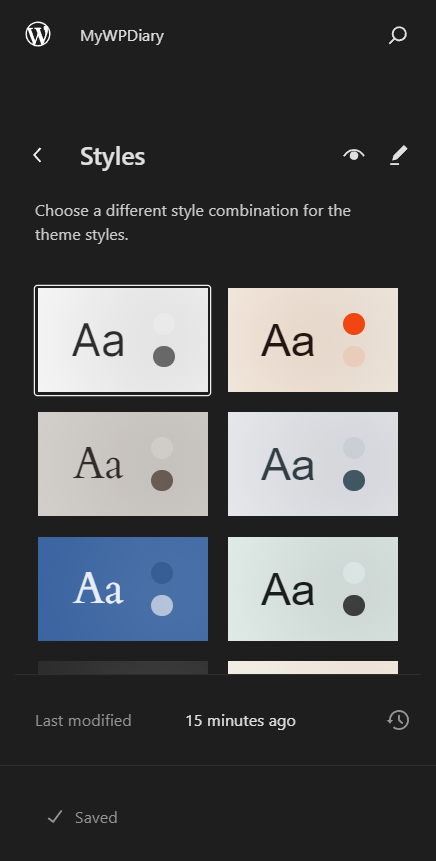Select the partially visible dark style

pyautogui.click(x=123, y=667)
